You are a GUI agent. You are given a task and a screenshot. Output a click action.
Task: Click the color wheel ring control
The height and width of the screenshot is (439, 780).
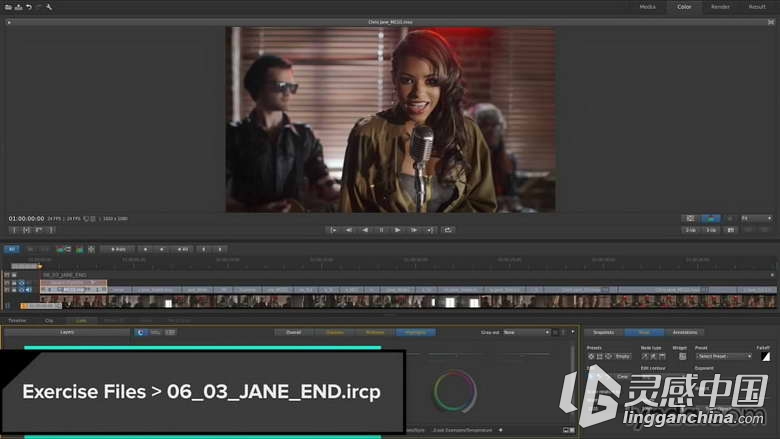455,391
